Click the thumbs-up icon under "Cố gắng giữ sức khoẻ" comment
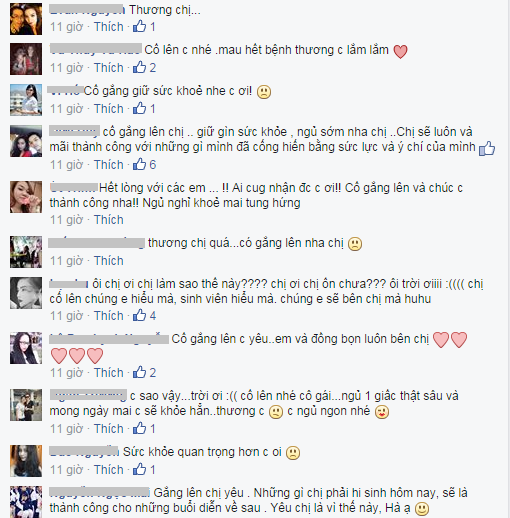Screen dimensions: 510x518 pos(139,108)
